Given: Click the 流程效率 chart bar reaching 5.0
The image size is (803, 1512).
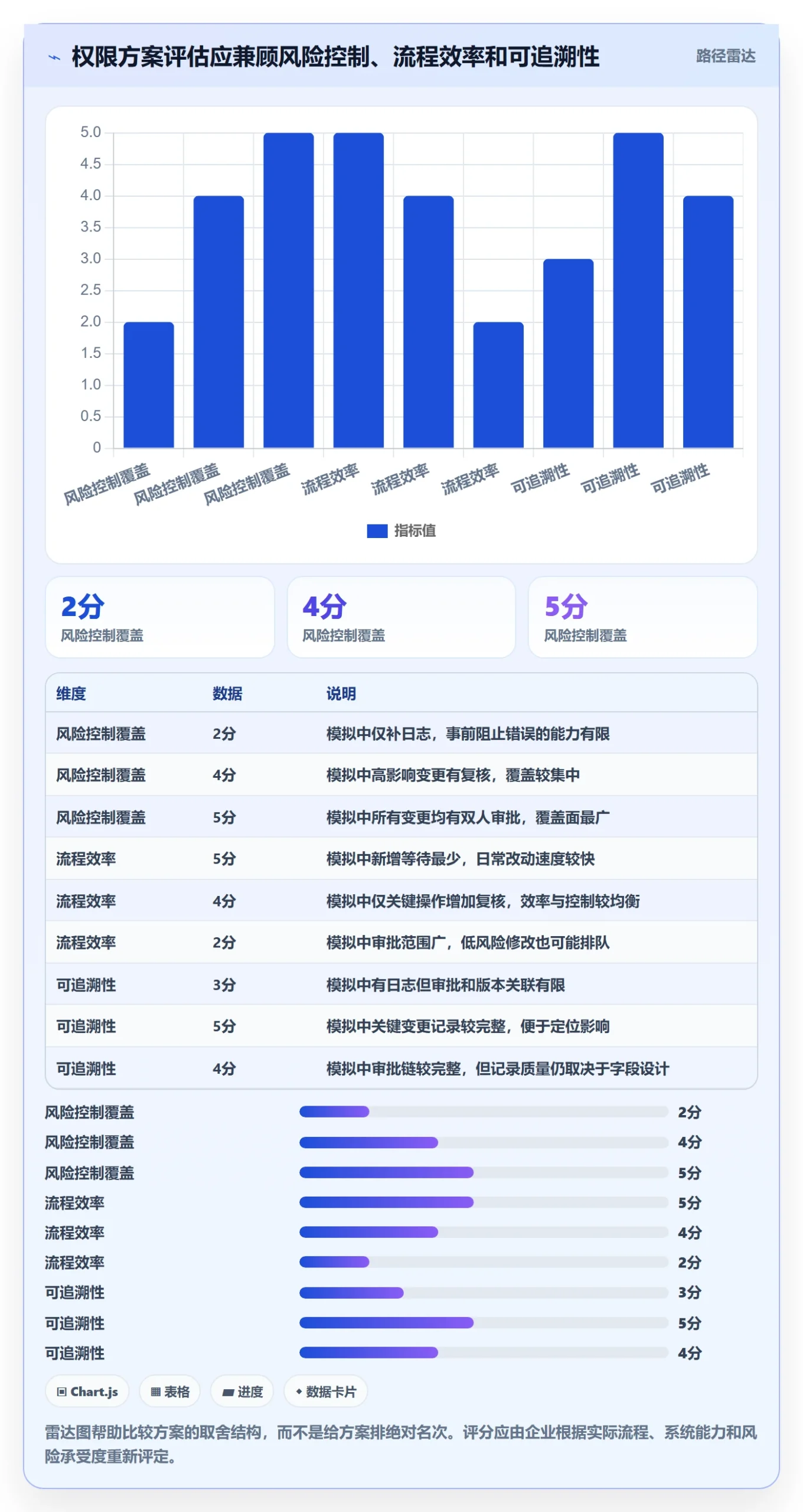Looking at the screenshot, I should pos(358,290).
